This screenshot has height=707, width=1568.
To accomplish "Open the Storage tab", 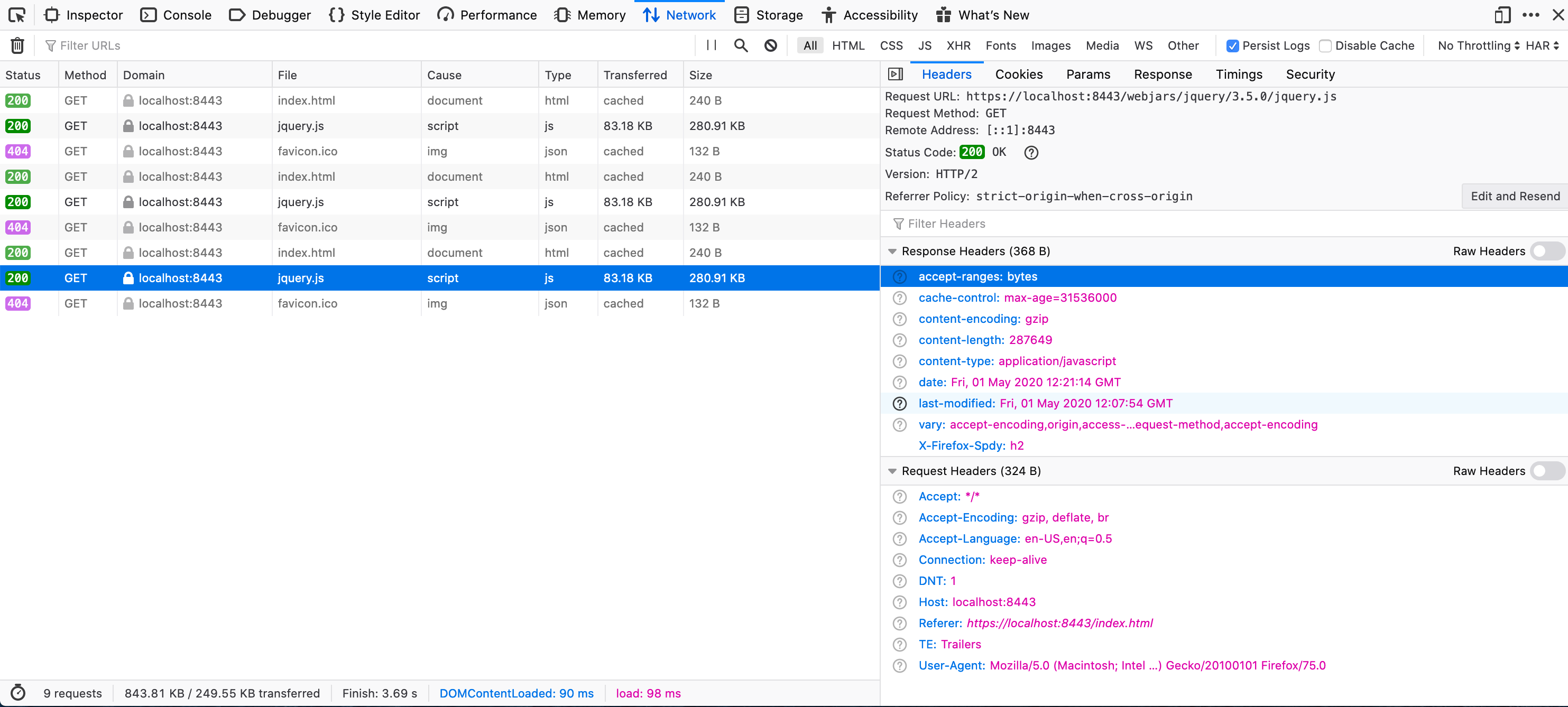I will (x=768, y=15).
